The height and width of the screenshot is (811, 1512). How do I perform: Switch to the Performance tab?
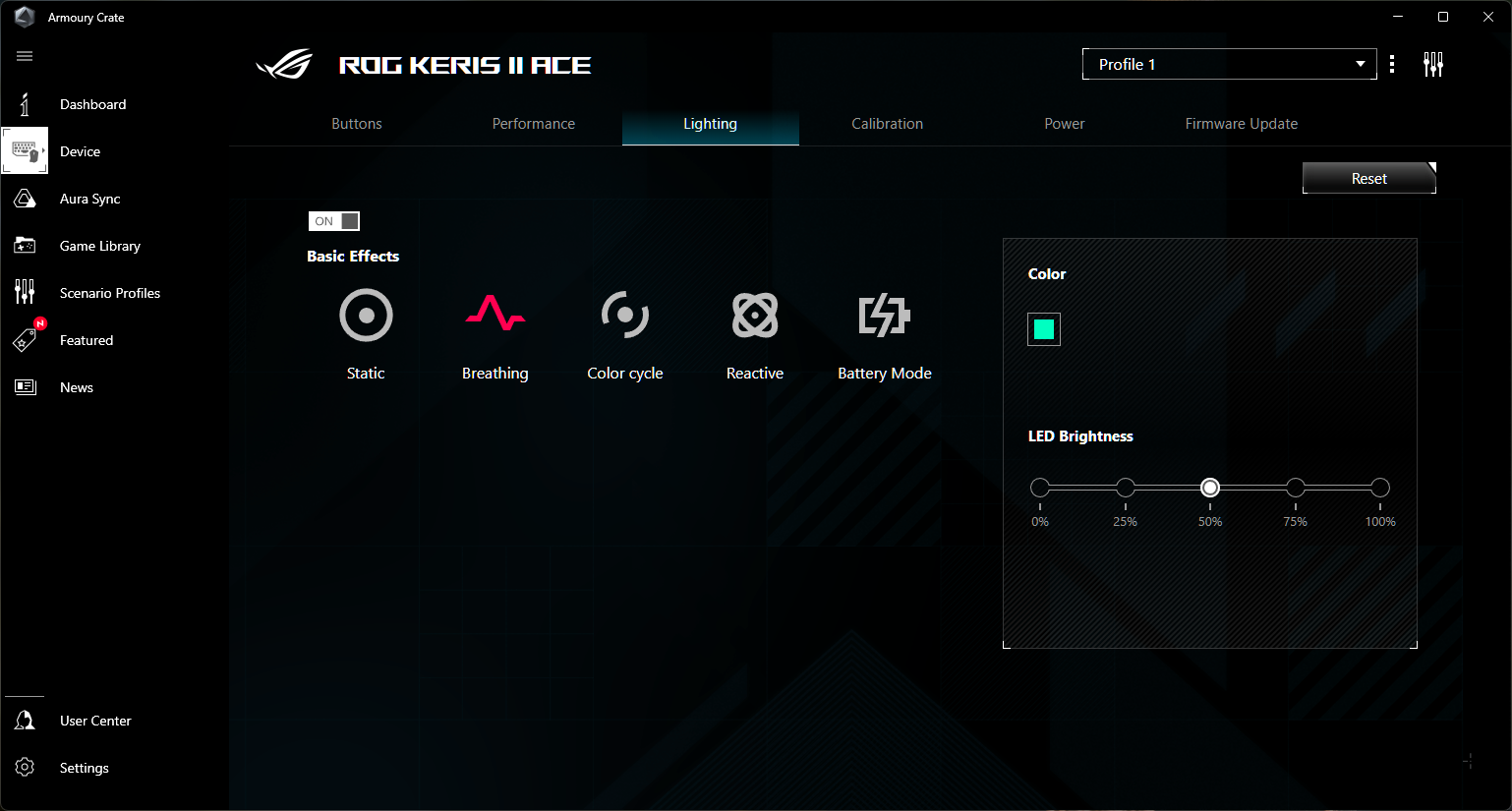tap(534, 124)
